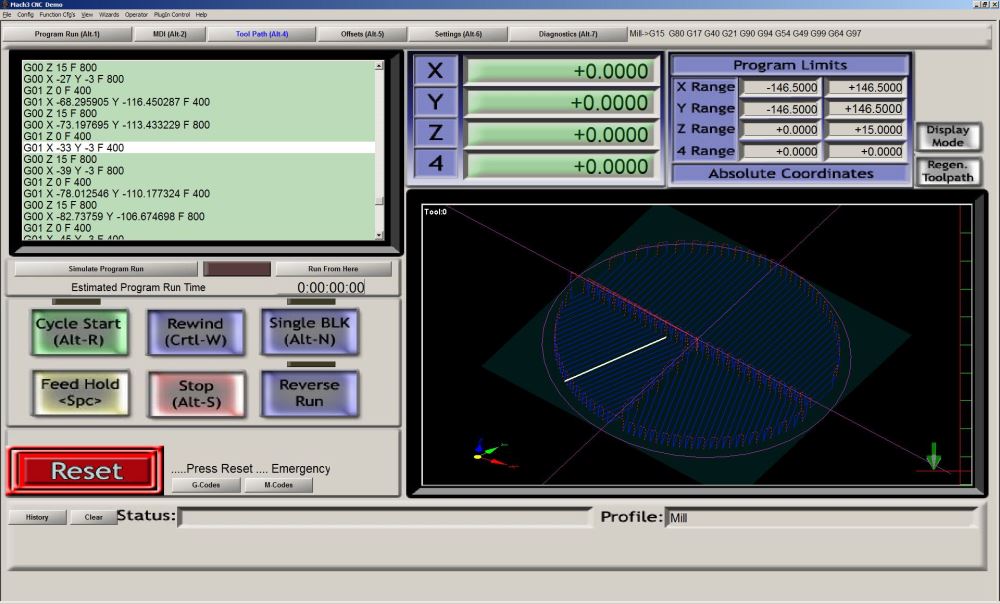1000x604 pixels.
Task: Click Z Range minimum value +0.0000
Action: 780,130
